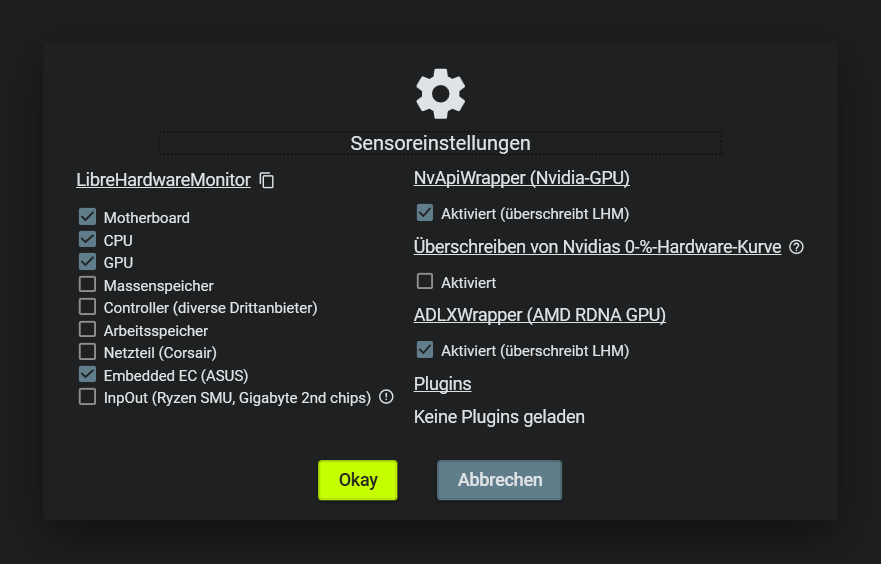Click the warning icon next to InOut
Screen dimensions: 881x564
pos(386,397)
